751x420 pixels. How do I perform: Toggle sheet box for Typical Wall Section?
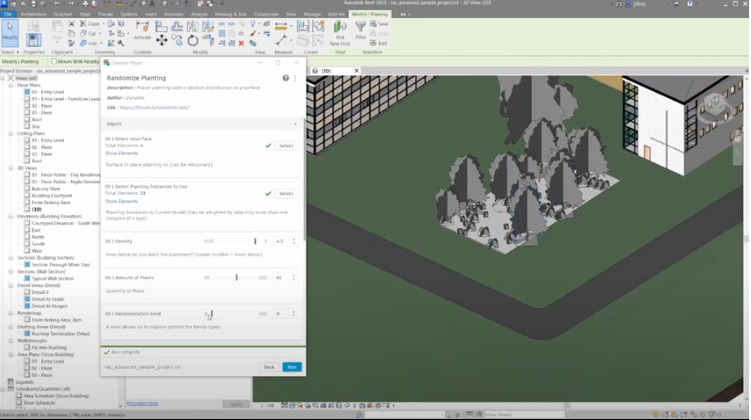[x=27, y=278]
